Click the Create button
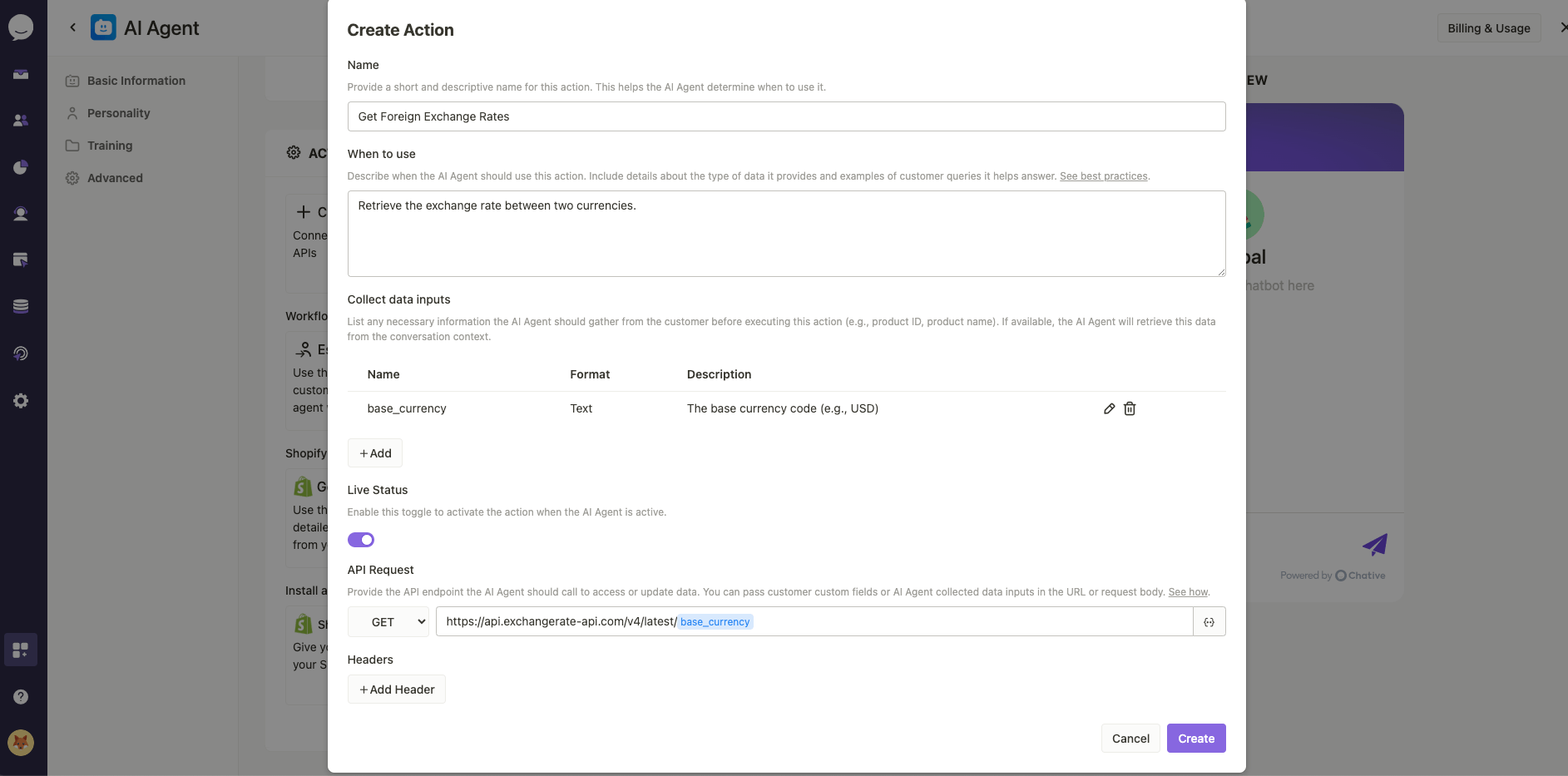This screenshot has width=1568, height=776. click(1195, 738)
